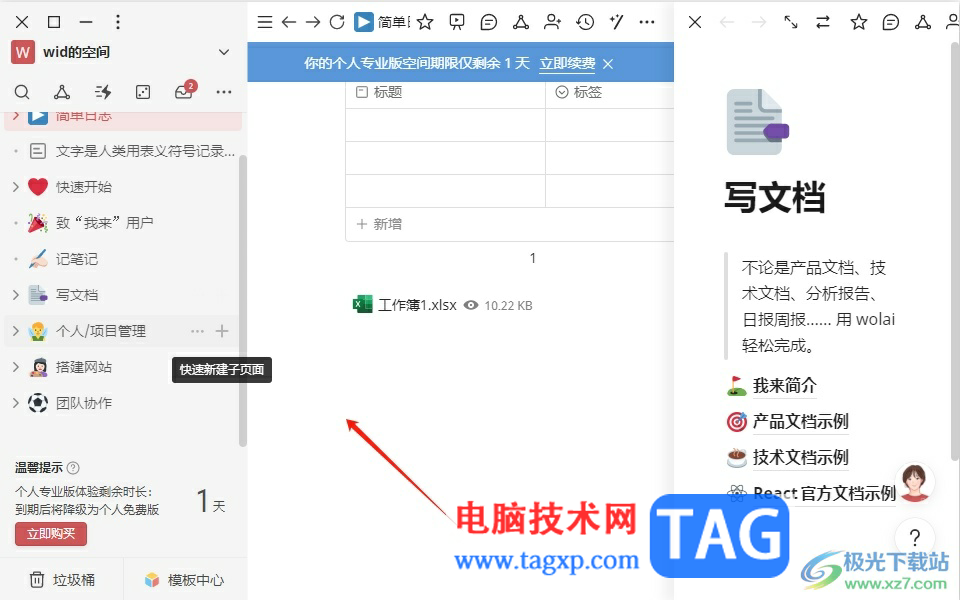Open 技术文档示例 link
Viewport: 960px width, 600px height.
(800, 457)
